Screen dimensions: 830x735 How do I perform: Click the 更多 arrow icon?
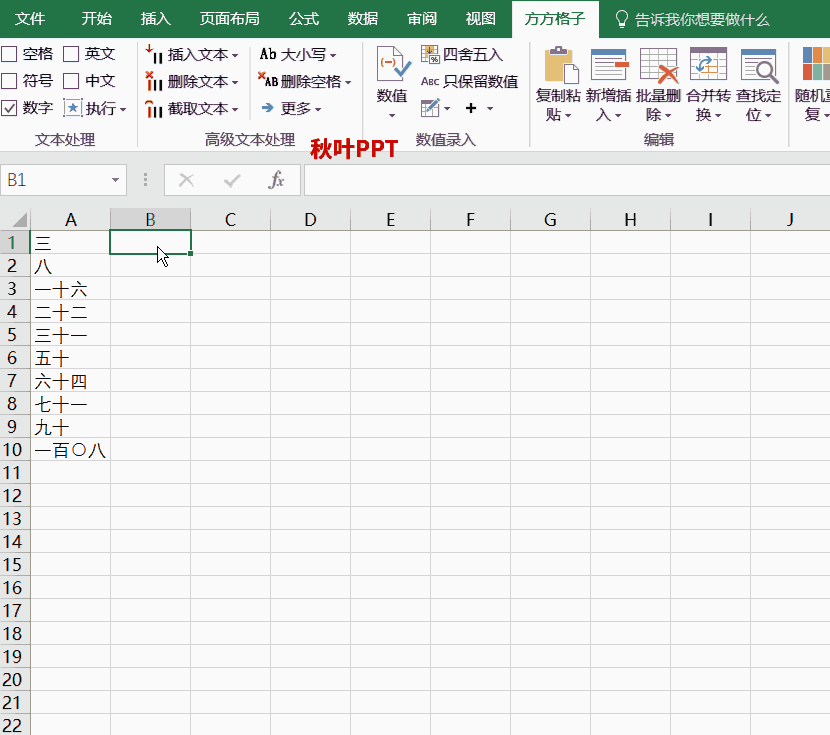[268, 108]
